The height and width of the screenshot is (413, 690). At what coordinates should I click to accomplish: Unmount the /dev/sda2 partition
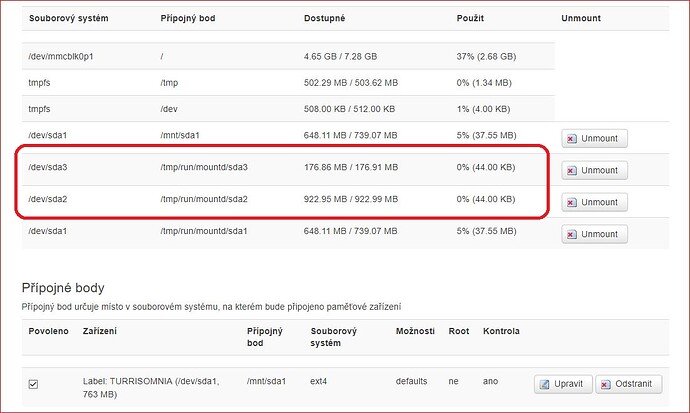click(594, 202)
